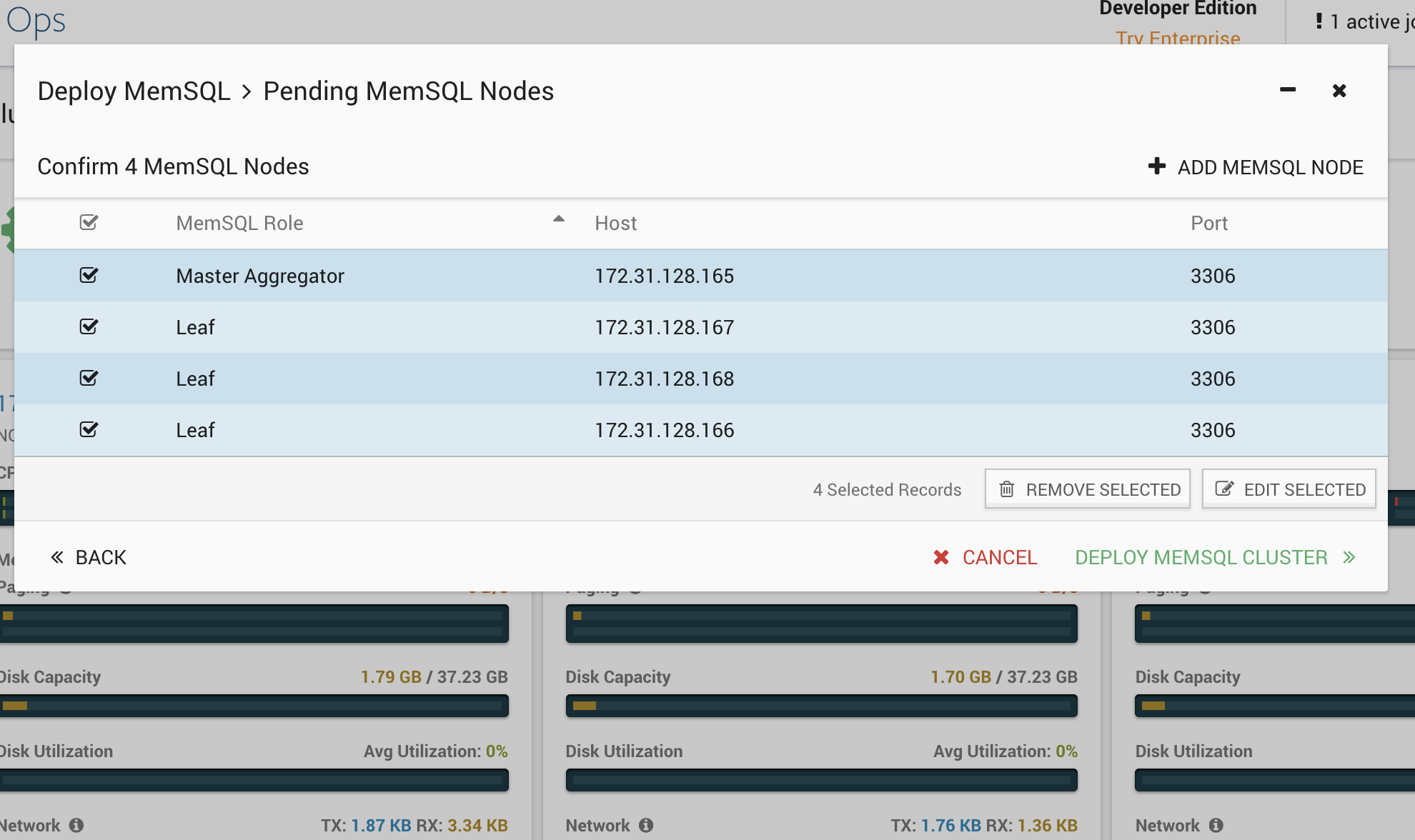
Task: Toggle checkbox for Master Aggregator row
Action: pyautogui.click(x=89, y=275)
